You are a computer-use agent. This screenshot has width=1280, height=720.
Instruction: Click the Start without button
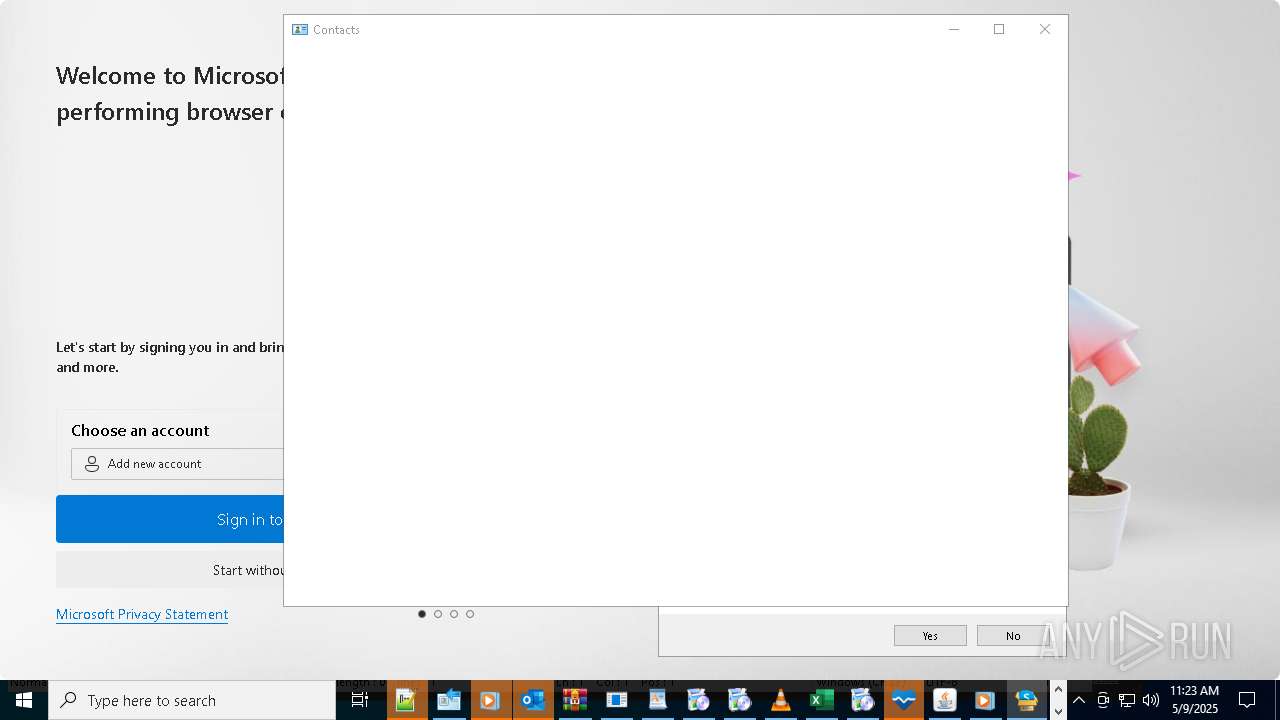[x=170, y=570]
